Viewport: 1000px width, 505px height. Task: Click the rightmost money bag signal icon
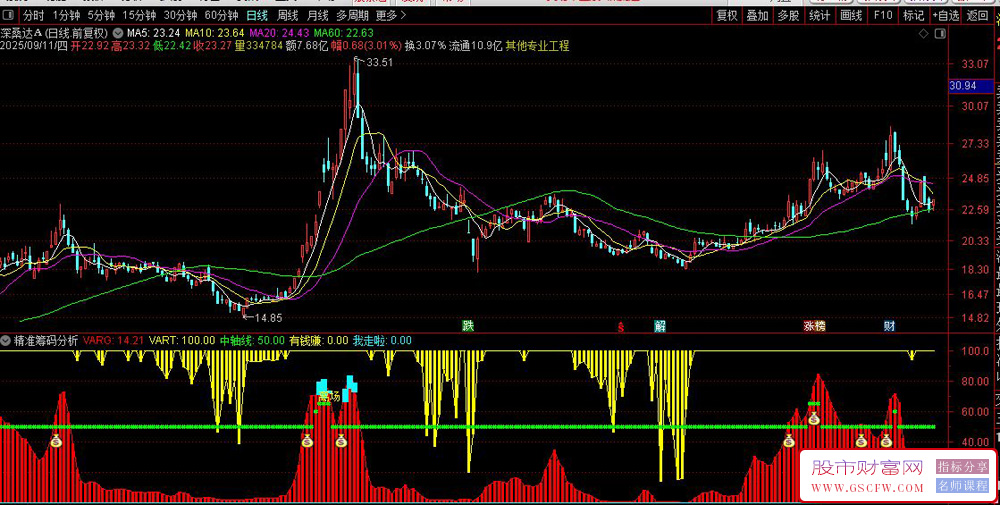pyautogui.click(x=886, y=439)
